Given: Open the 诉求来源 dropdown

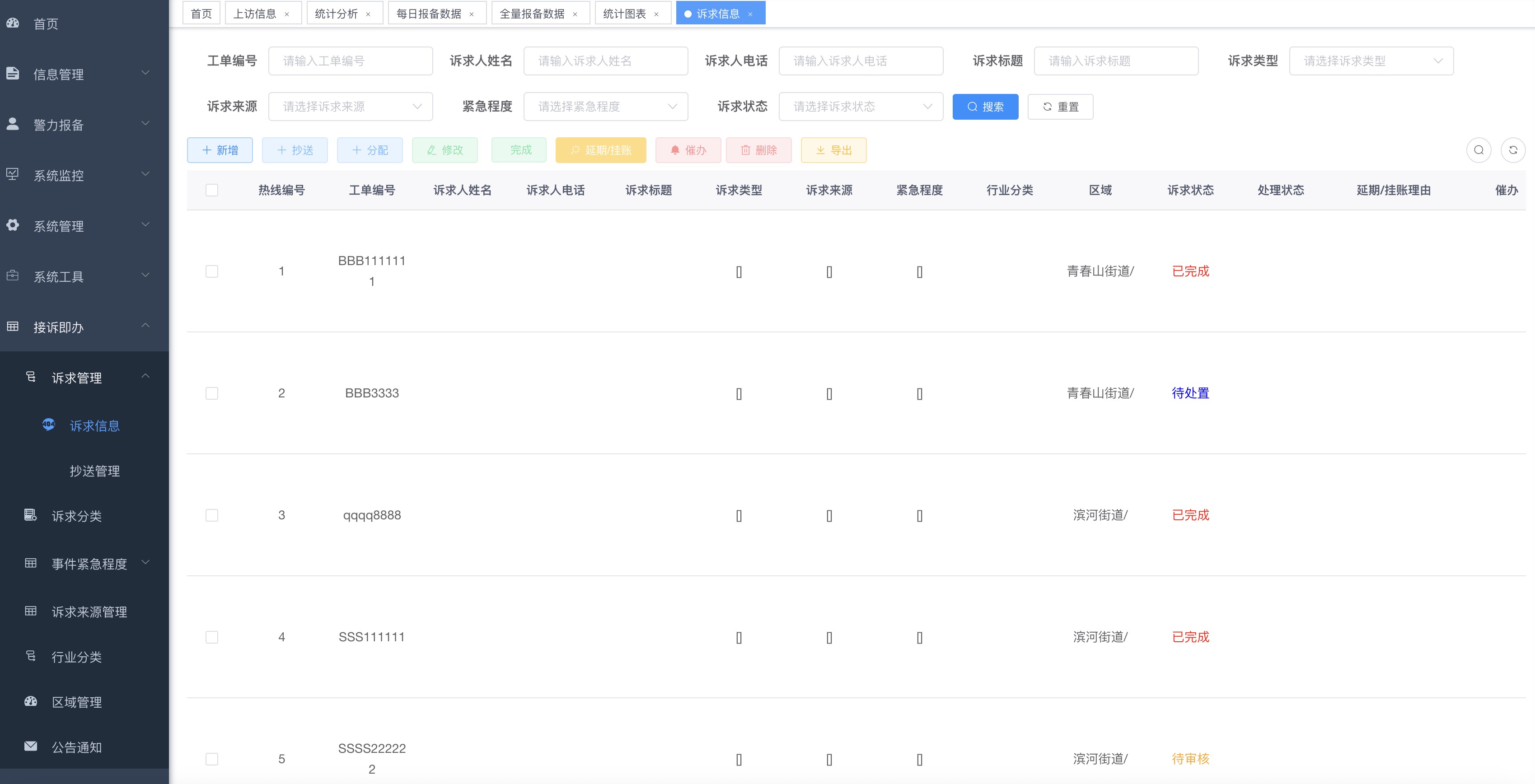Looking at the screenshot, I should coord(351,107).
